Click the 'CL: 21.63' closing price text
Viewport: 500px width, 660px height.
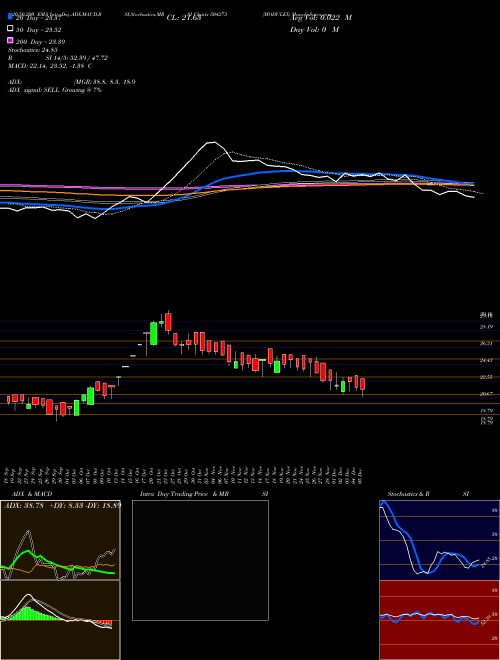point(184,18)
